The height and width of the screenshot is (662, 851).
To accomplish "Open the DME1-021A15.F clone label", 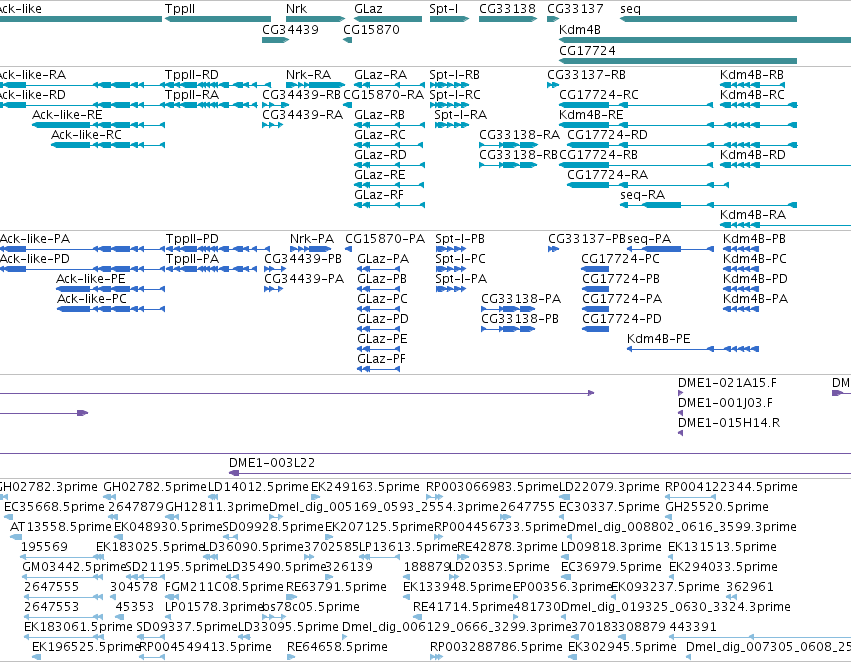I will [x=727, y=383].
